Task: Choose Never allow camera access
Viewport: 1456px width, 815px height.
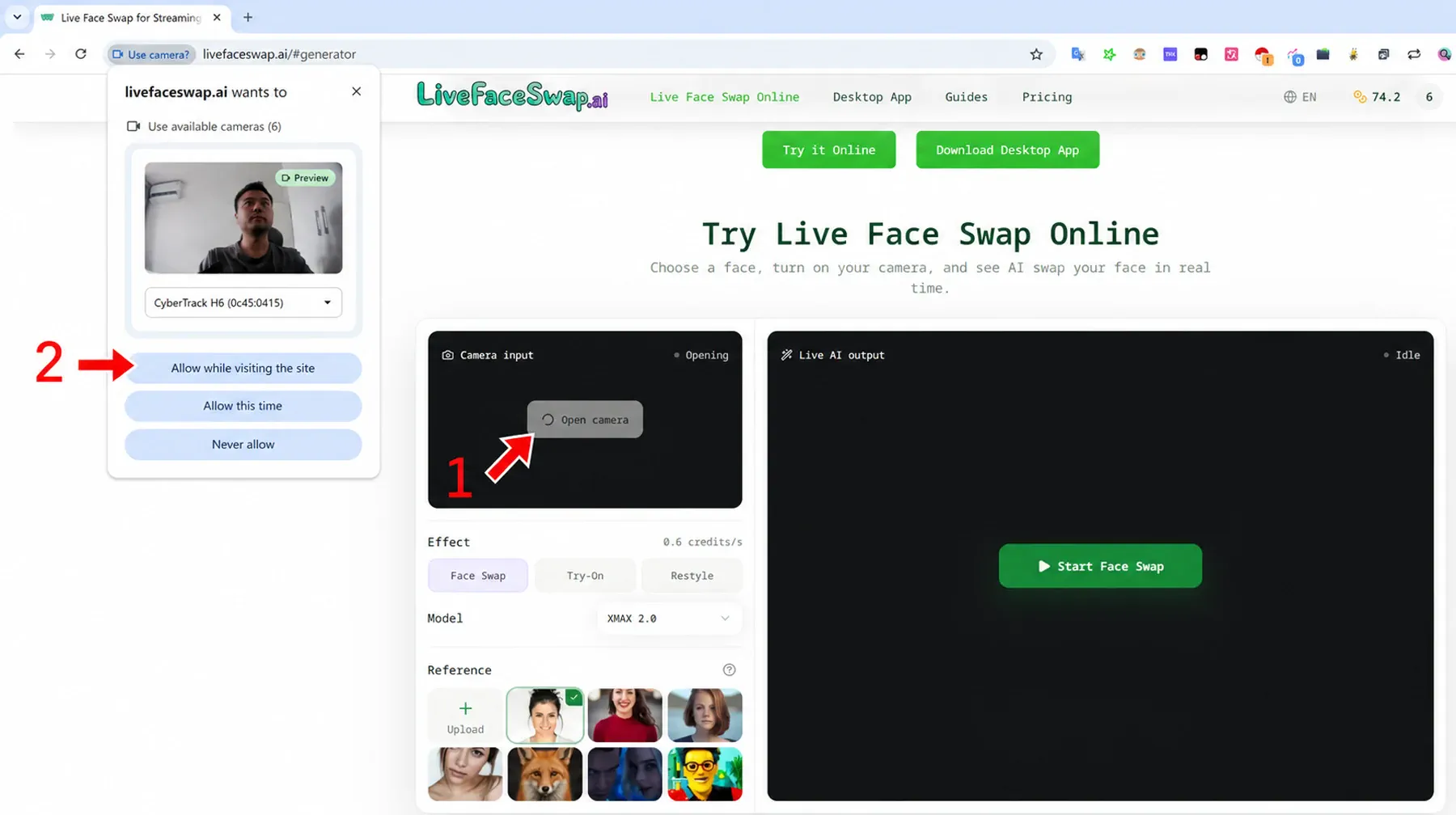Action: [x=243, y=444]
